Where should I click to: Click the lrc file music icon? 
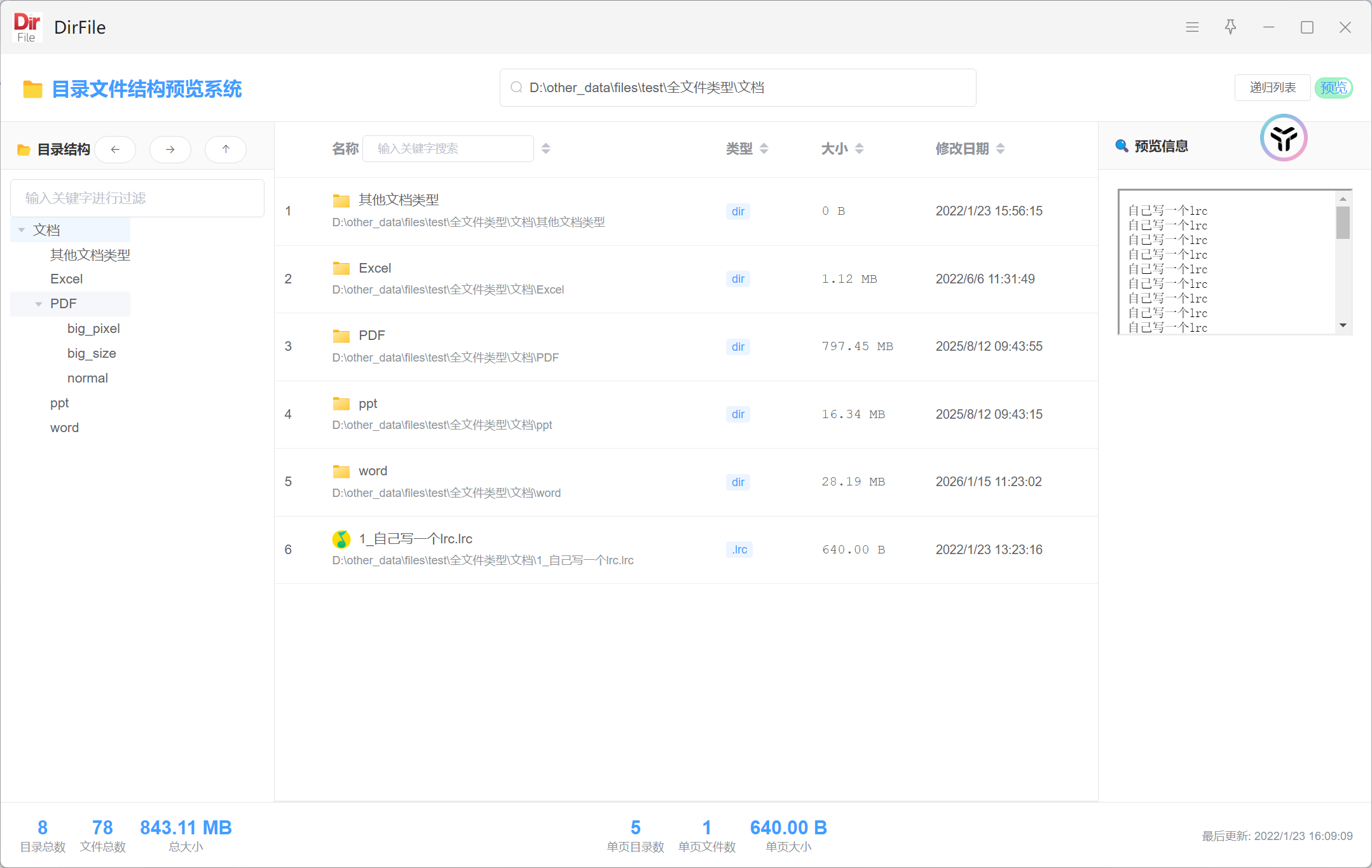341,539
